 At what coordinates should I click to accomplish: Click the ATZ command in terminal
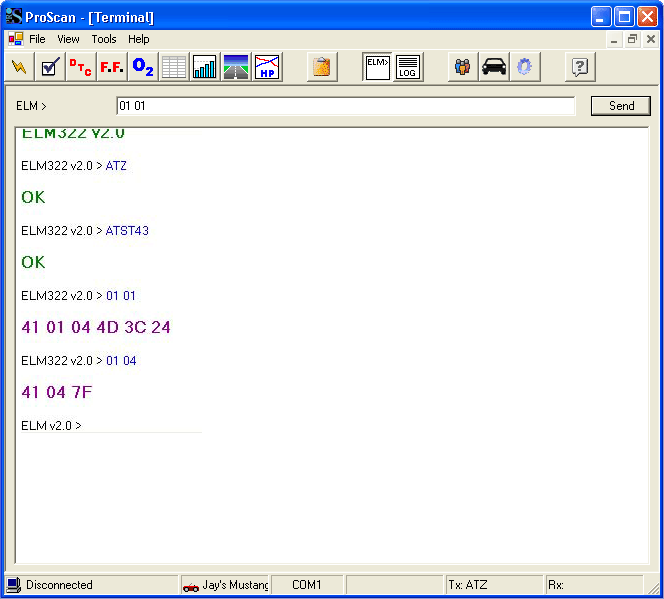coord(116,166)
